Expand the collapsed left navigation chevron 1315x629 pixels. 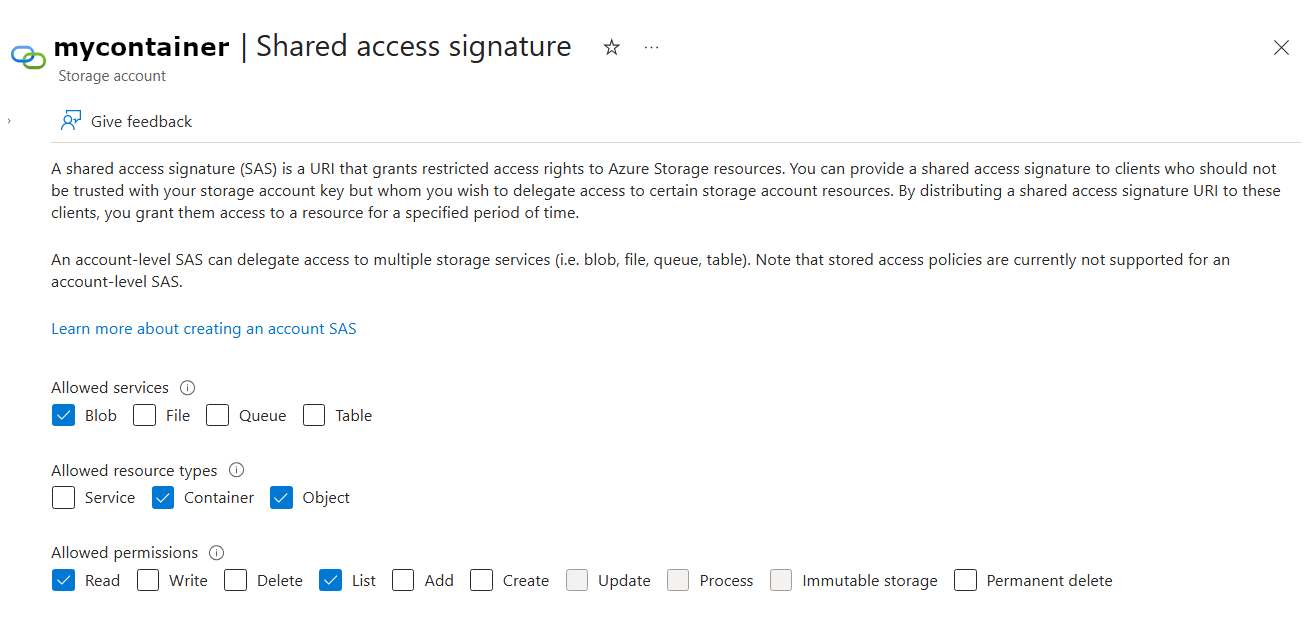tap(9, 121)
